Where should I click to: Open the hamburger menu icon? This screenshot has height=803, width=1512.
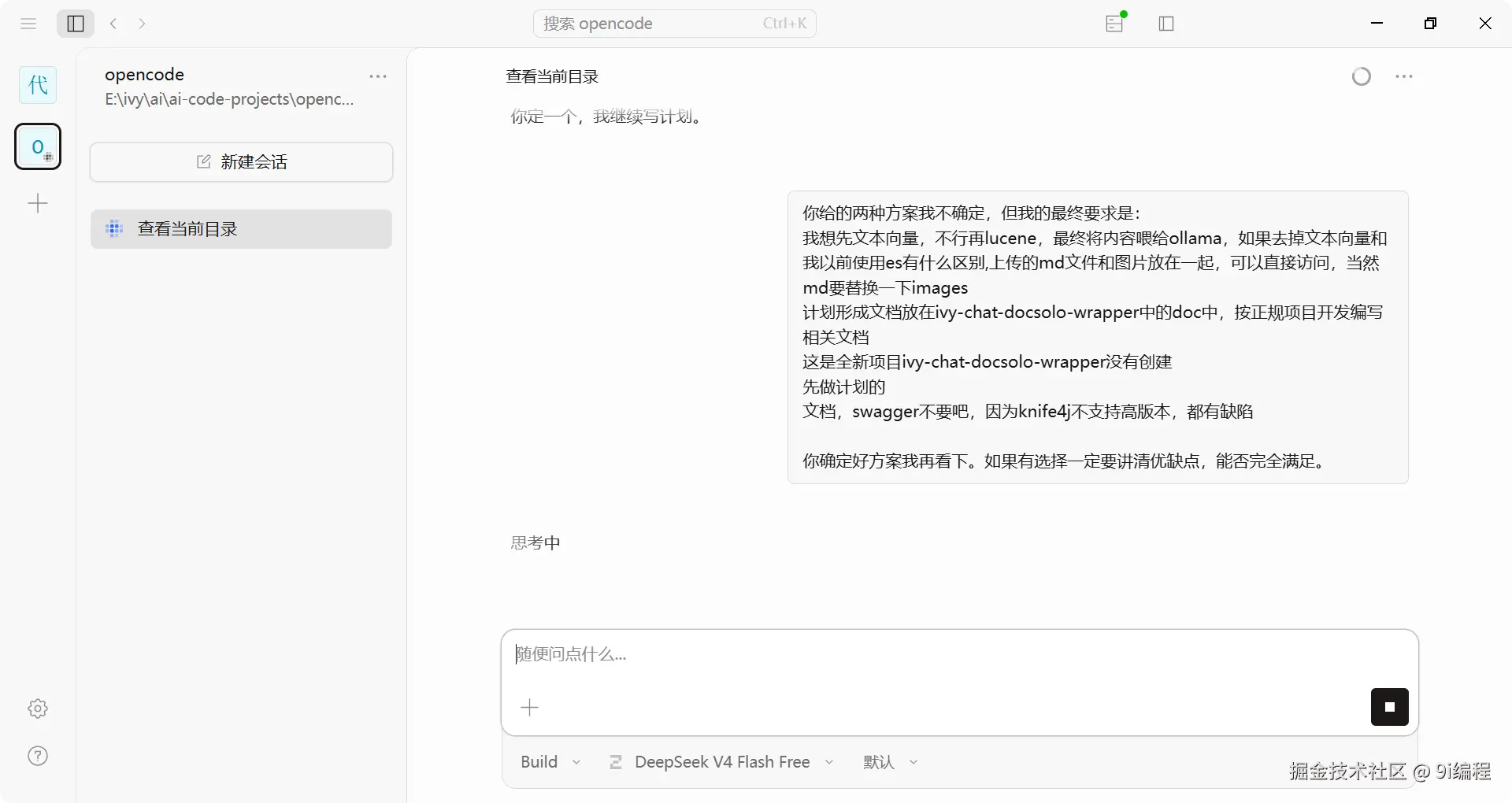coord(28,24)
